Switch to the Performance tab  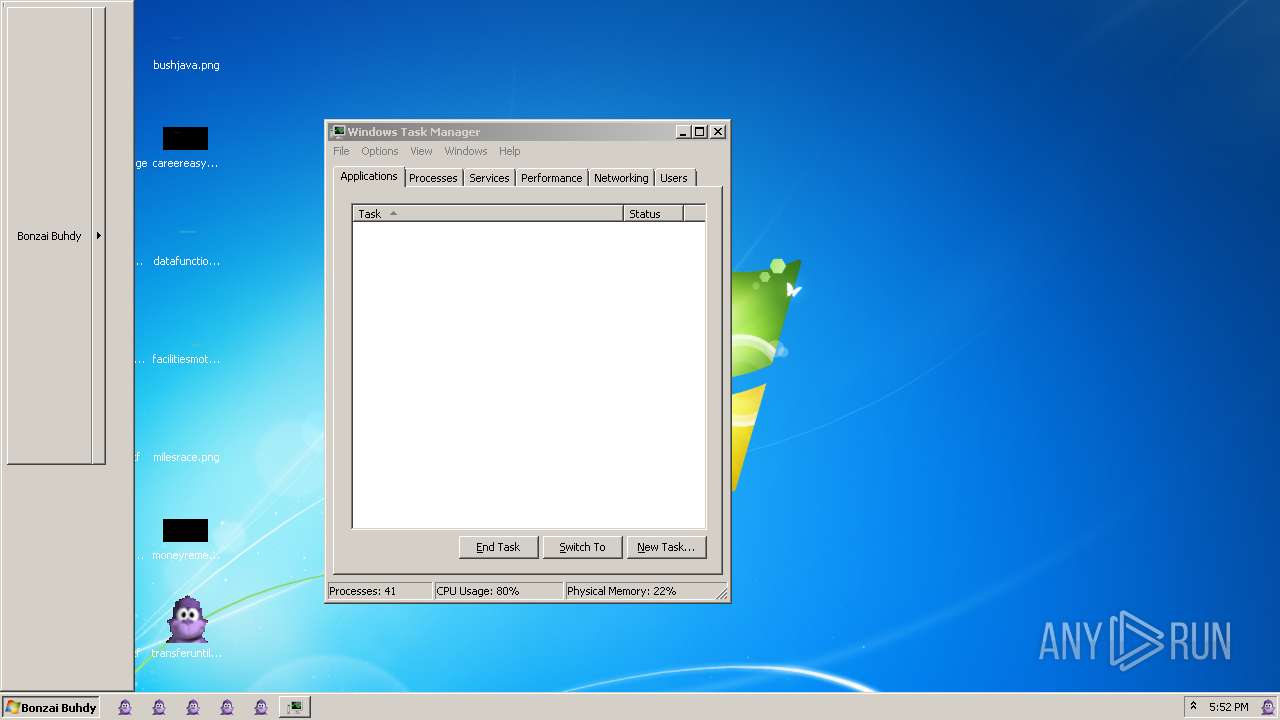tap(551, 178)
